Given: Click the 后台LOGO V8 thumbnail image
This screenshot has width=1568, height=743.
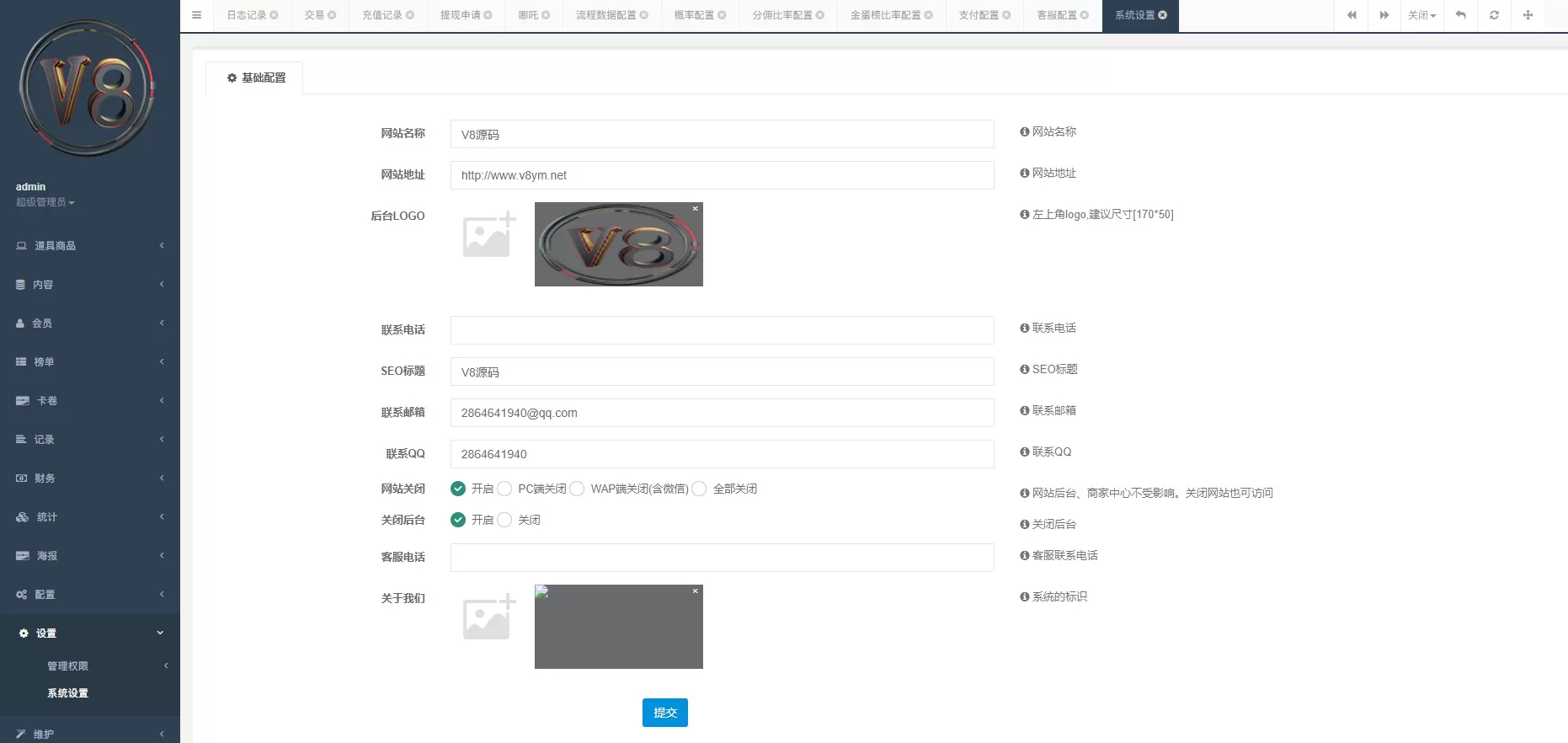Looking at the screenshot, I should pyautogui.click(x=619, y=244).
